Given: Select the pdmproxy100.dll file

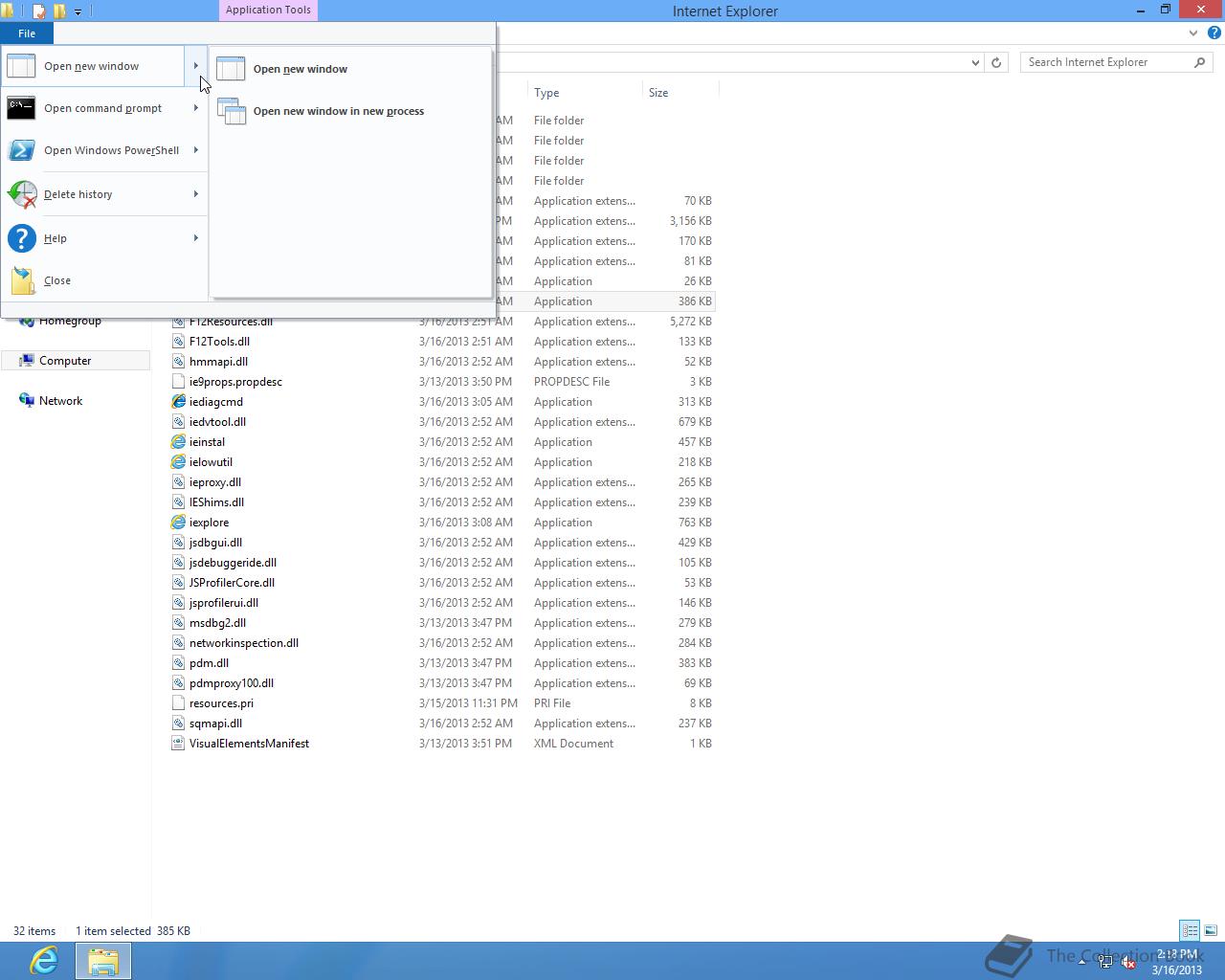Looking at the screenshot, I should 232,683.
